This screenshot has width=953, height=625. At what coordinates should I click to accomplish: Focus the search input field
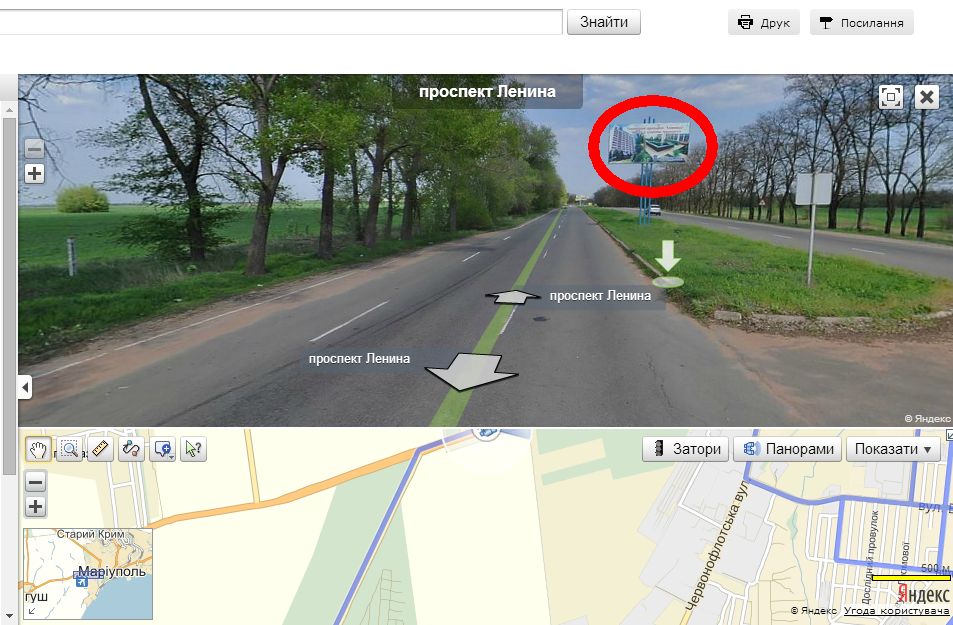pyautogui.click(x=281, y=22)
